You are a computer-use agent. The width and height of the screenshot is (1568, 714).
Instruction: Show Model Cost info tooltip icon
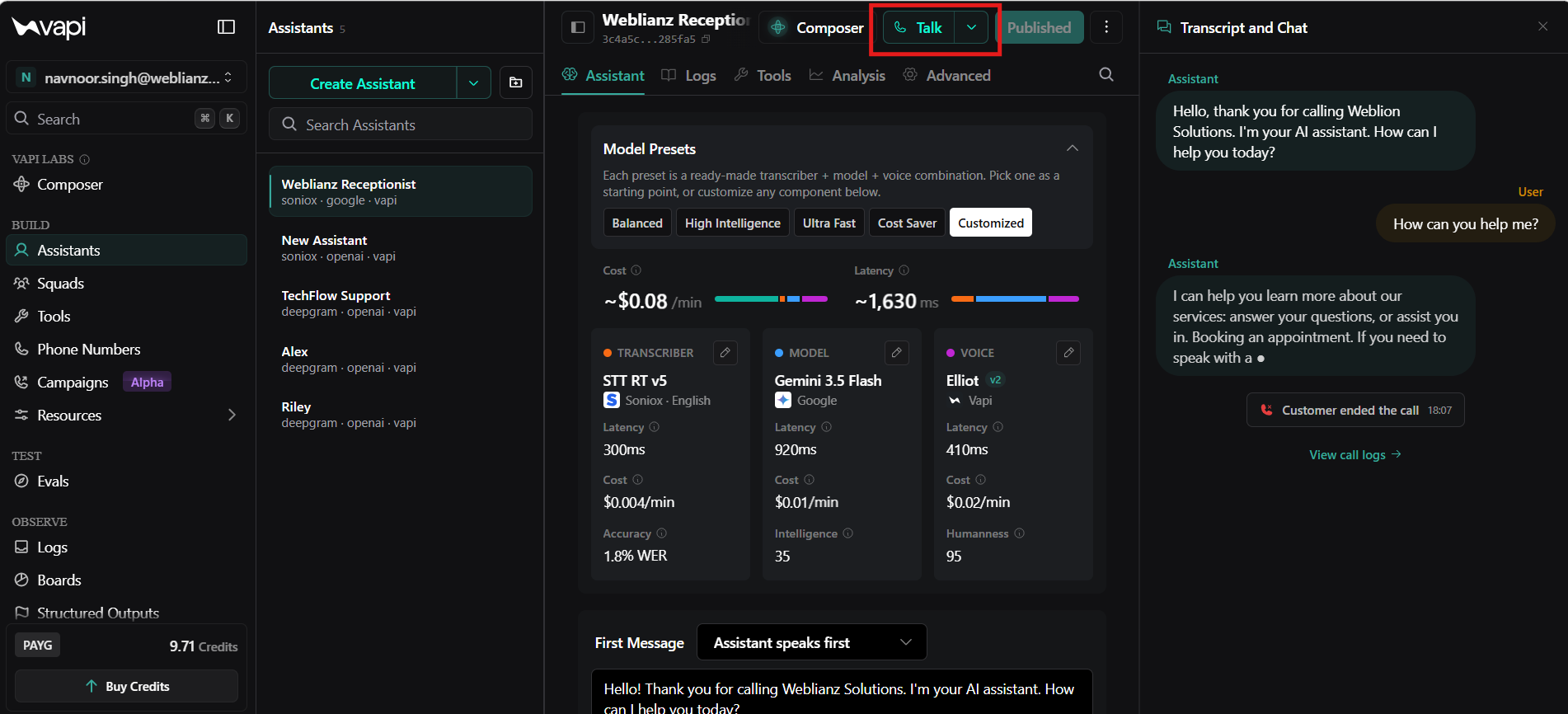pos(810,480)
